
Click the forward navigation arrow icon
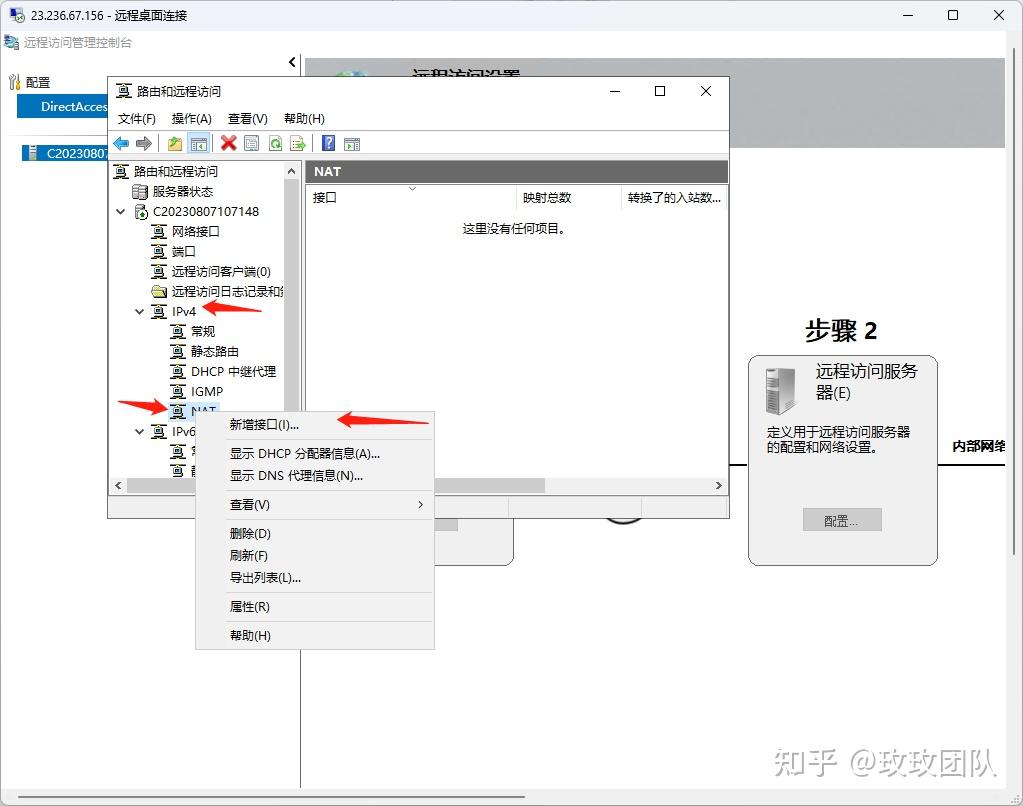coord(143,143)
